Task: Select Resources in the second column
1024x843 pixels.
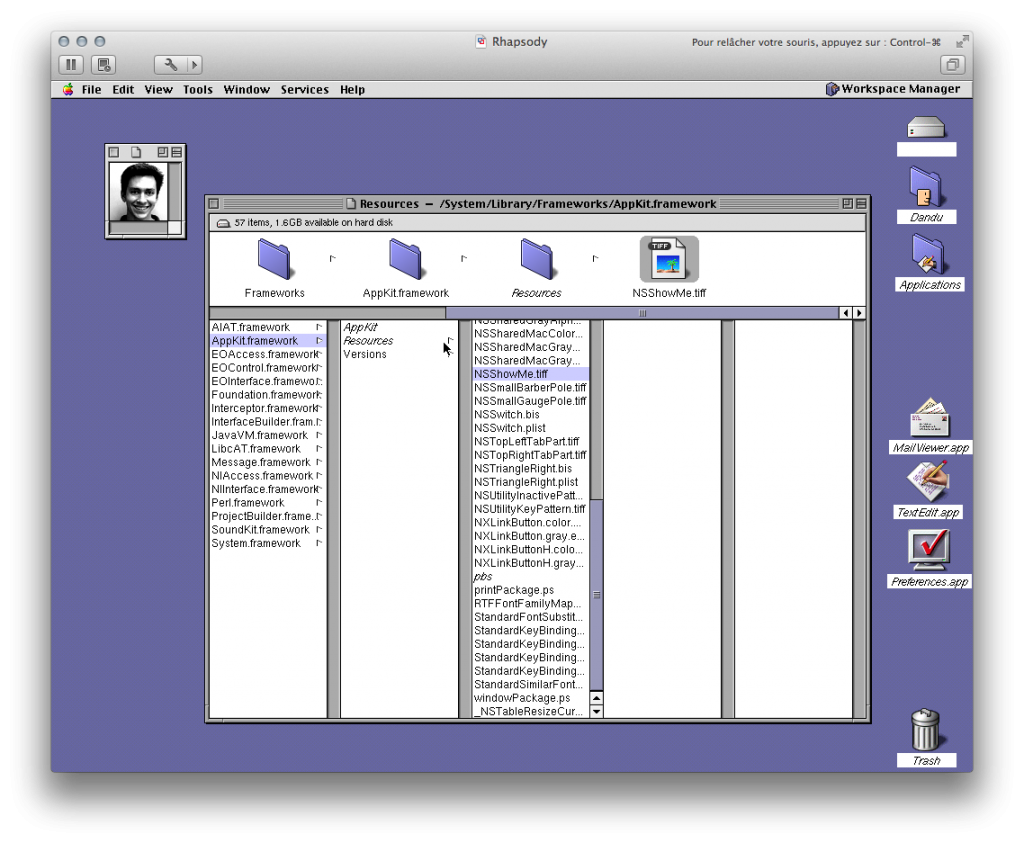Action: point(399,341)
